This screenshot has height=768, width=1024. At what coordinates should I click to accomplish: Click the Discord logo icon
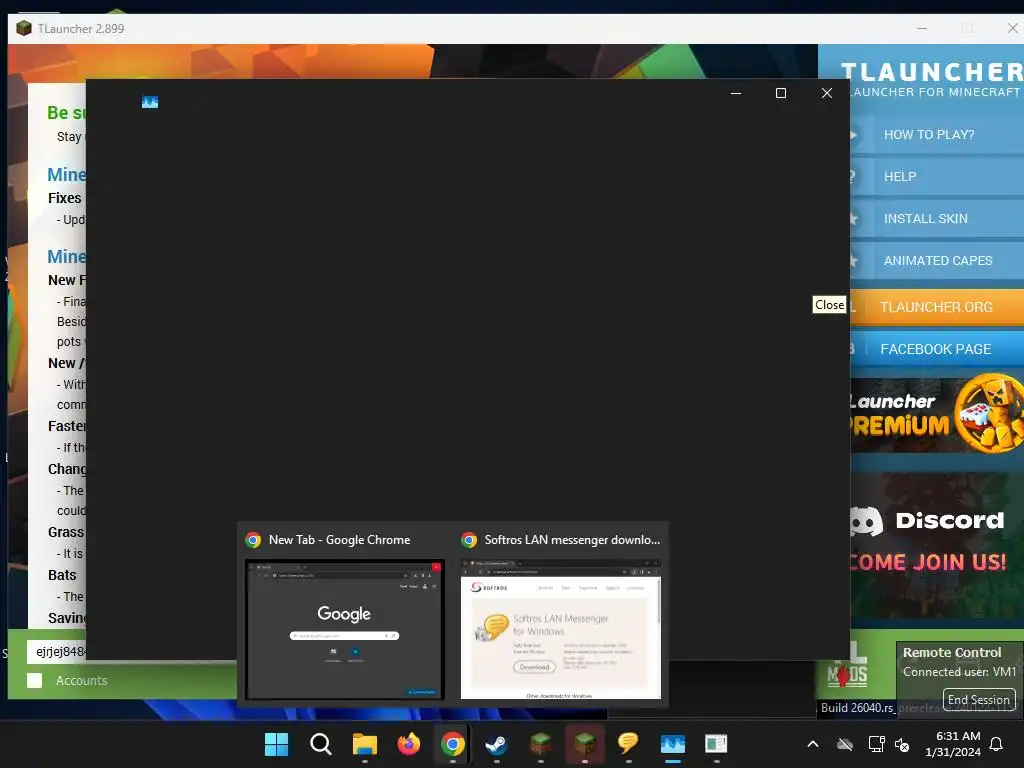pos(867,520)
